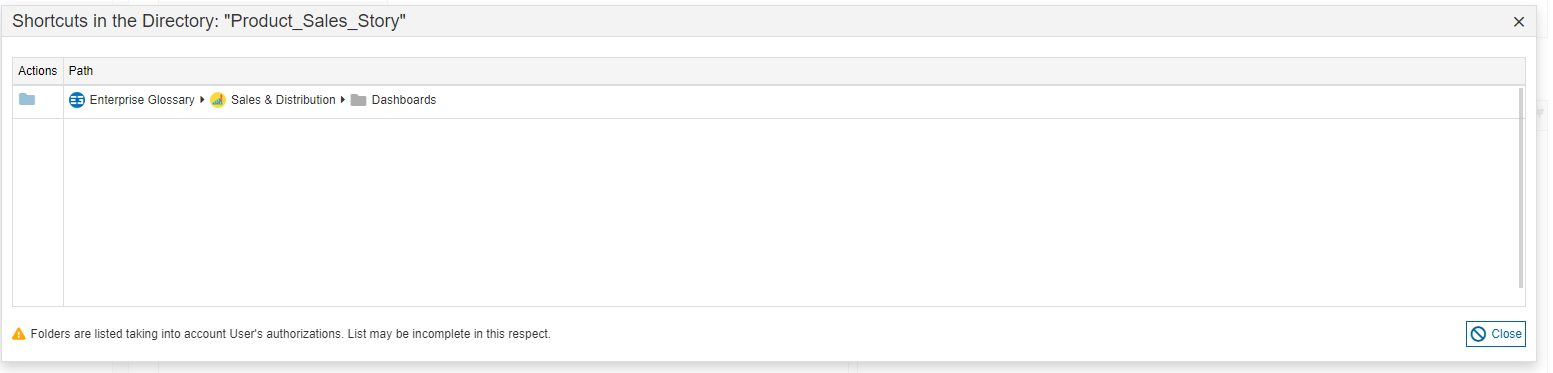Image resolution: width=1553 pixels, height=373 pixels.
Task: Click the Sales & Distribution chart icon
Action: pyautogui.click(x=218, y=100)
